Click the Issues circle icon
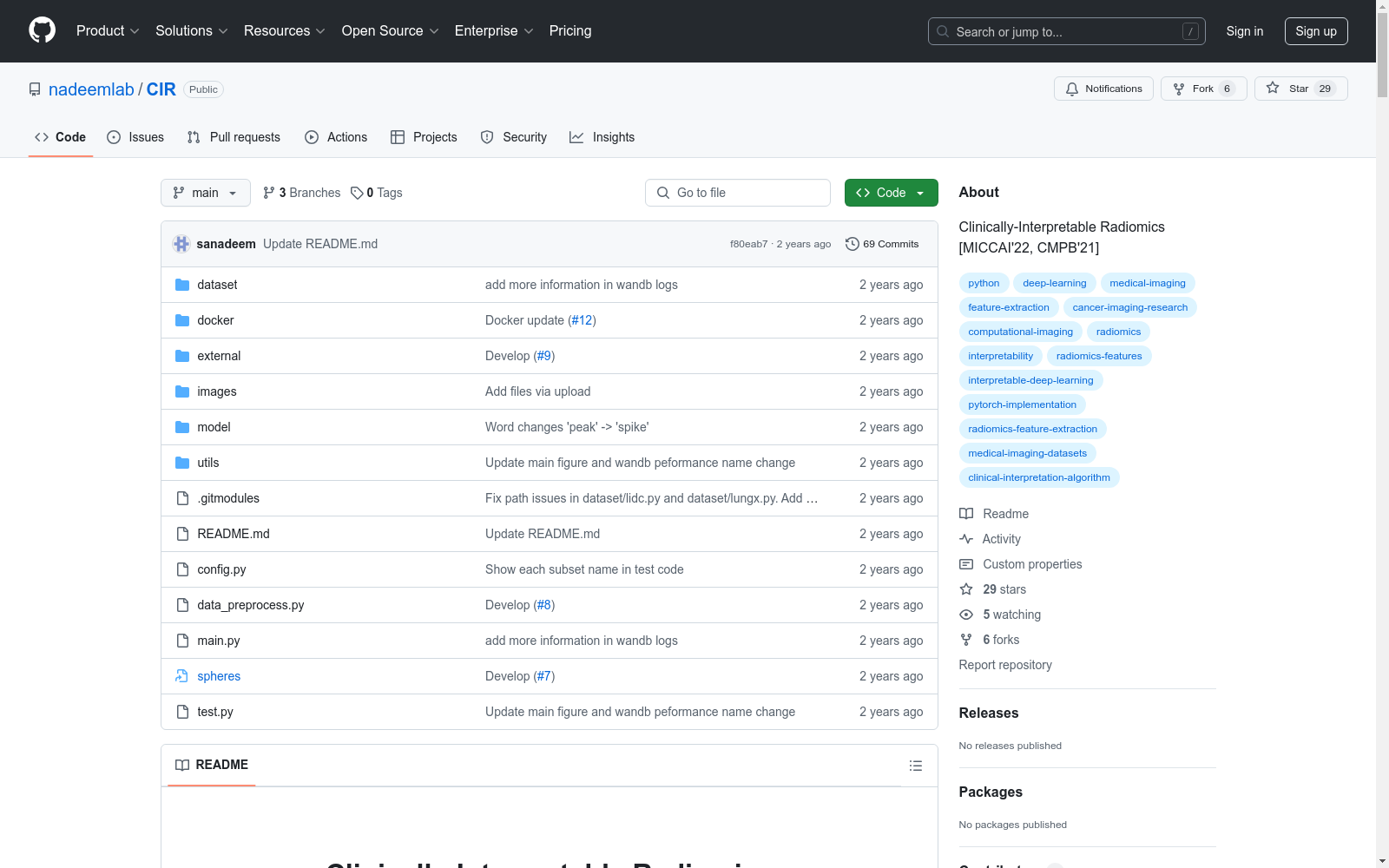 point(114,137)
